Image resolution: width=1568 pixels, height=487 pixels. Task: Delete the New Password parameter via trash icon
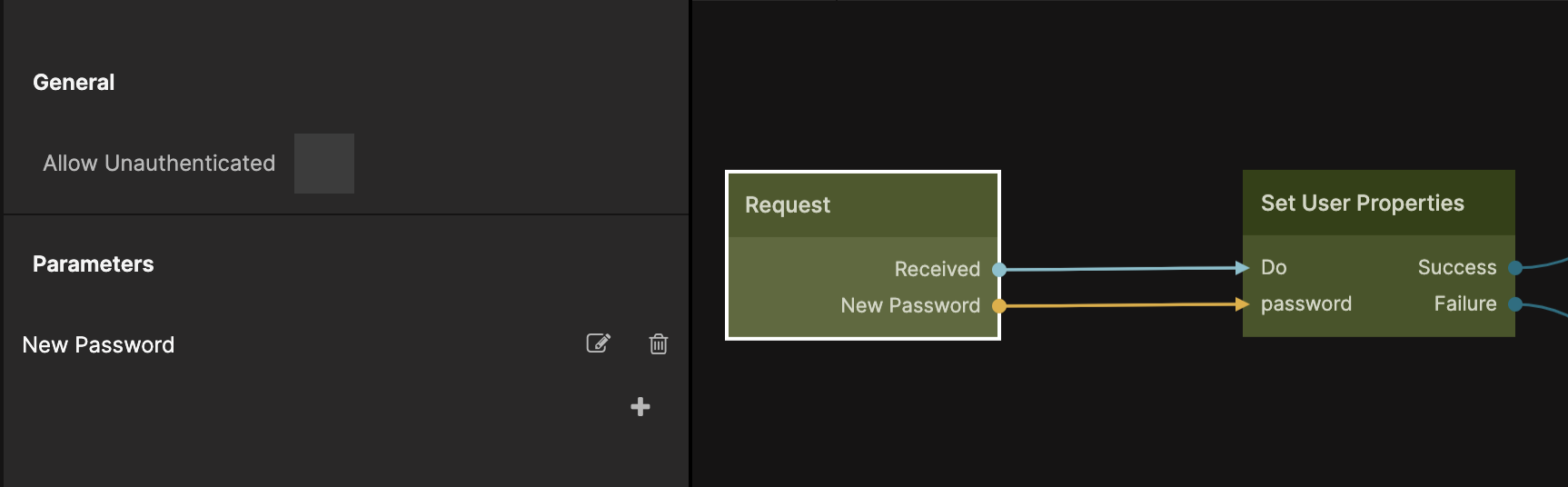click(x=659, y=343)
